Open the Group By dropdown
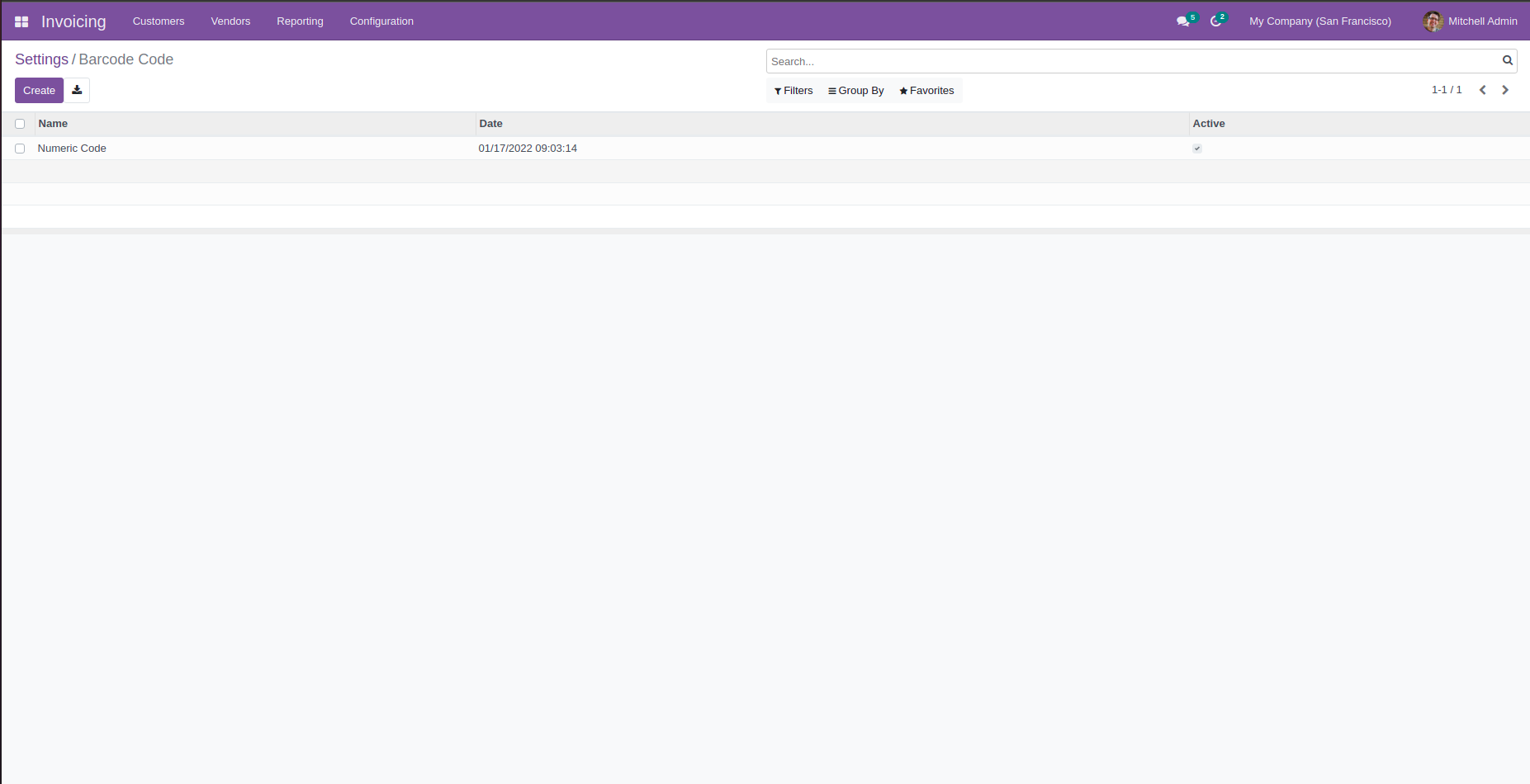This screenshot has width=1530, height=784. tap(855, 91)
